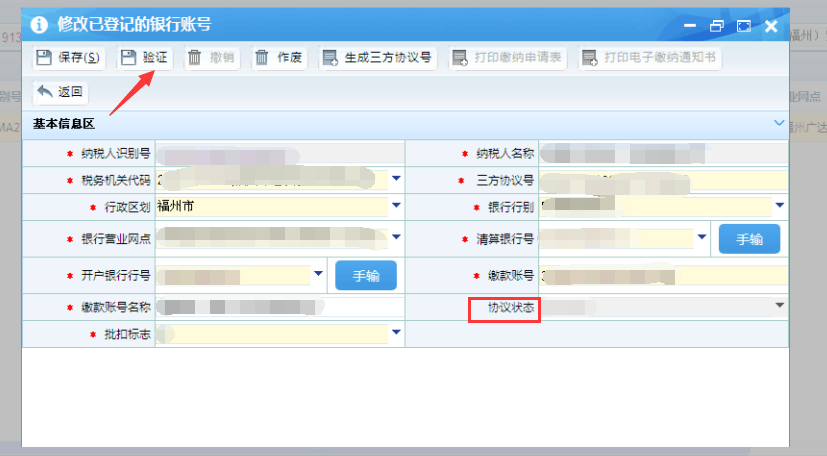Screen dimensions: 827x456
Task: Click the 验证 verify toolbar button
Action: [x=144, y=58]
